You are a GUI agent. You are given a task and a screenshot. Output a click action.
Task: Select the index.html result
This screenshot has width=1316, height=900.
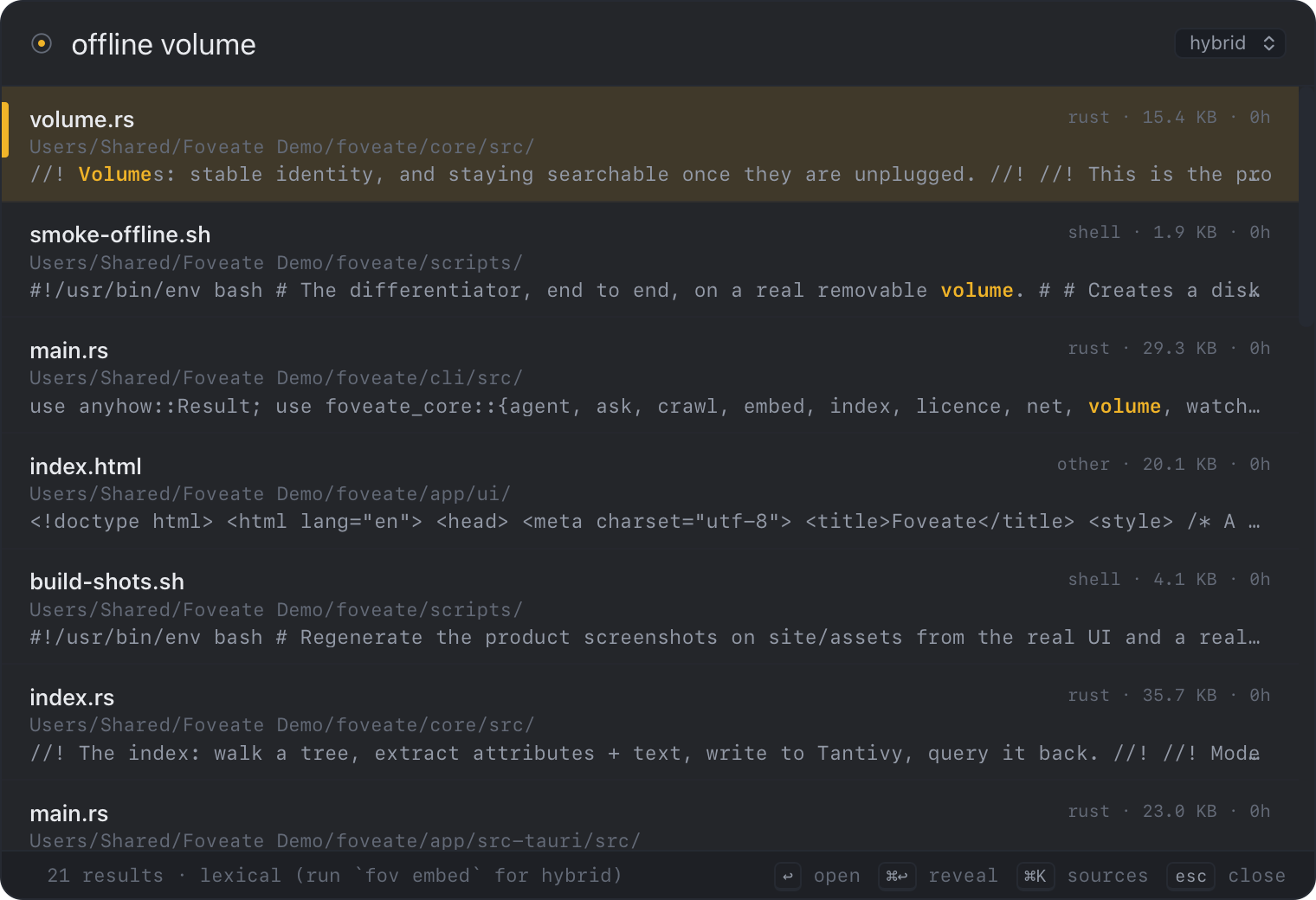650,492
